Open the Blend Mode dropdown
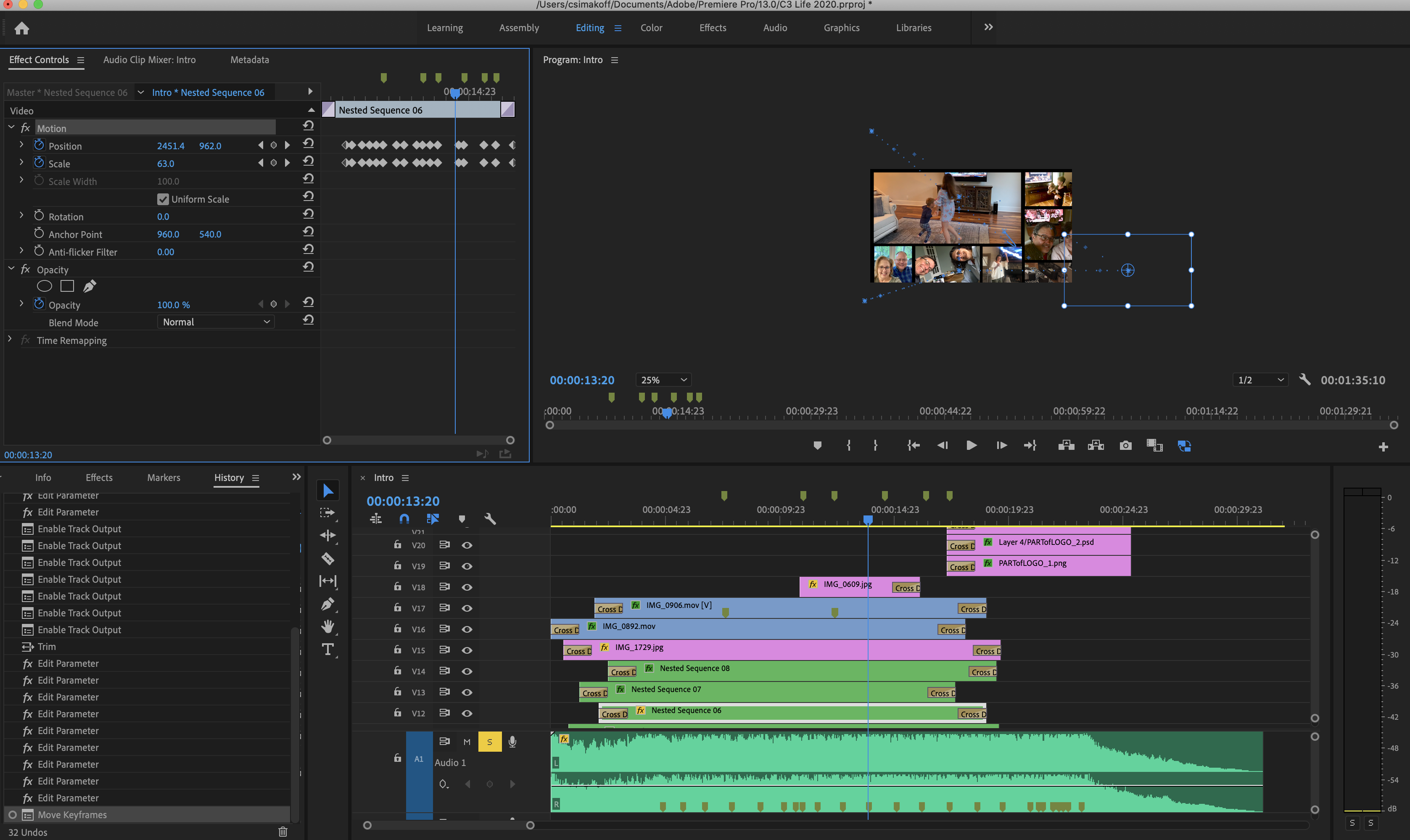 [213, 322]
